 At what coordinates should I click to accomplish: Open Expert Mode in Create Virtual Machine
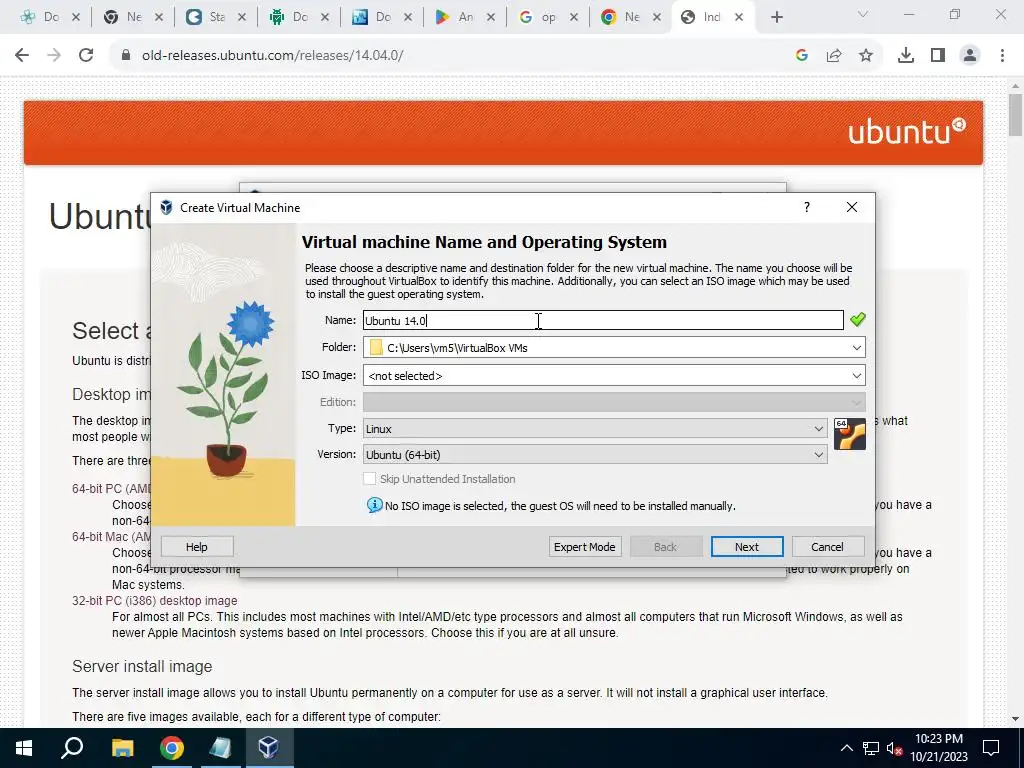pos(584,547)
